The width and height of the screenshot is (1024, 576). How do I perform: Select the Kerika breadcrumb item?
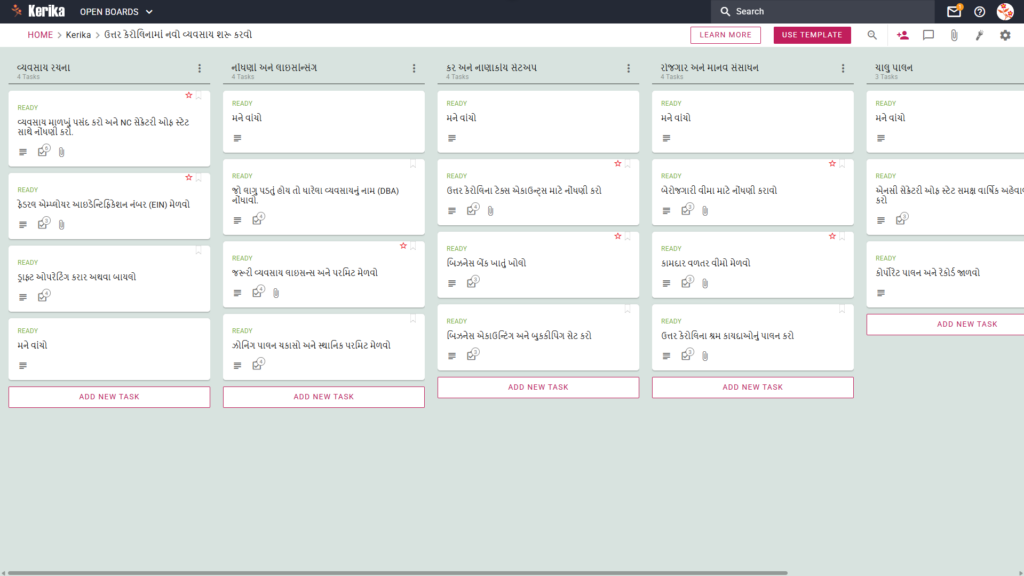click(78, 35)
